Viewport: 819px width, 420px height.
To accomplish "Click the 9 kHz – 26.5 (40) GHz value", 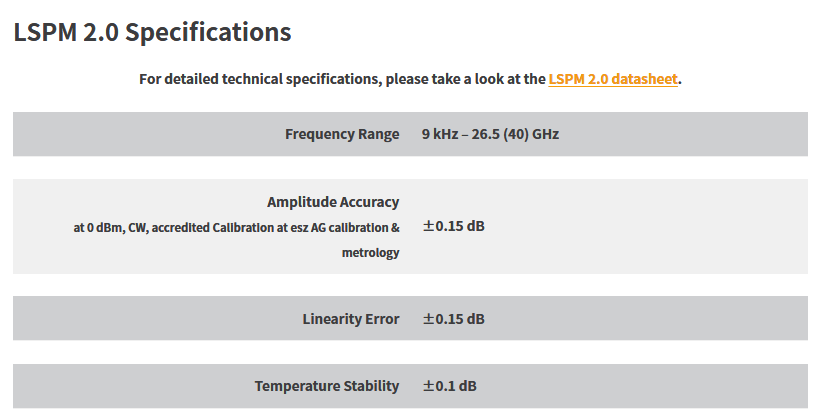I will tap(490, 134).
